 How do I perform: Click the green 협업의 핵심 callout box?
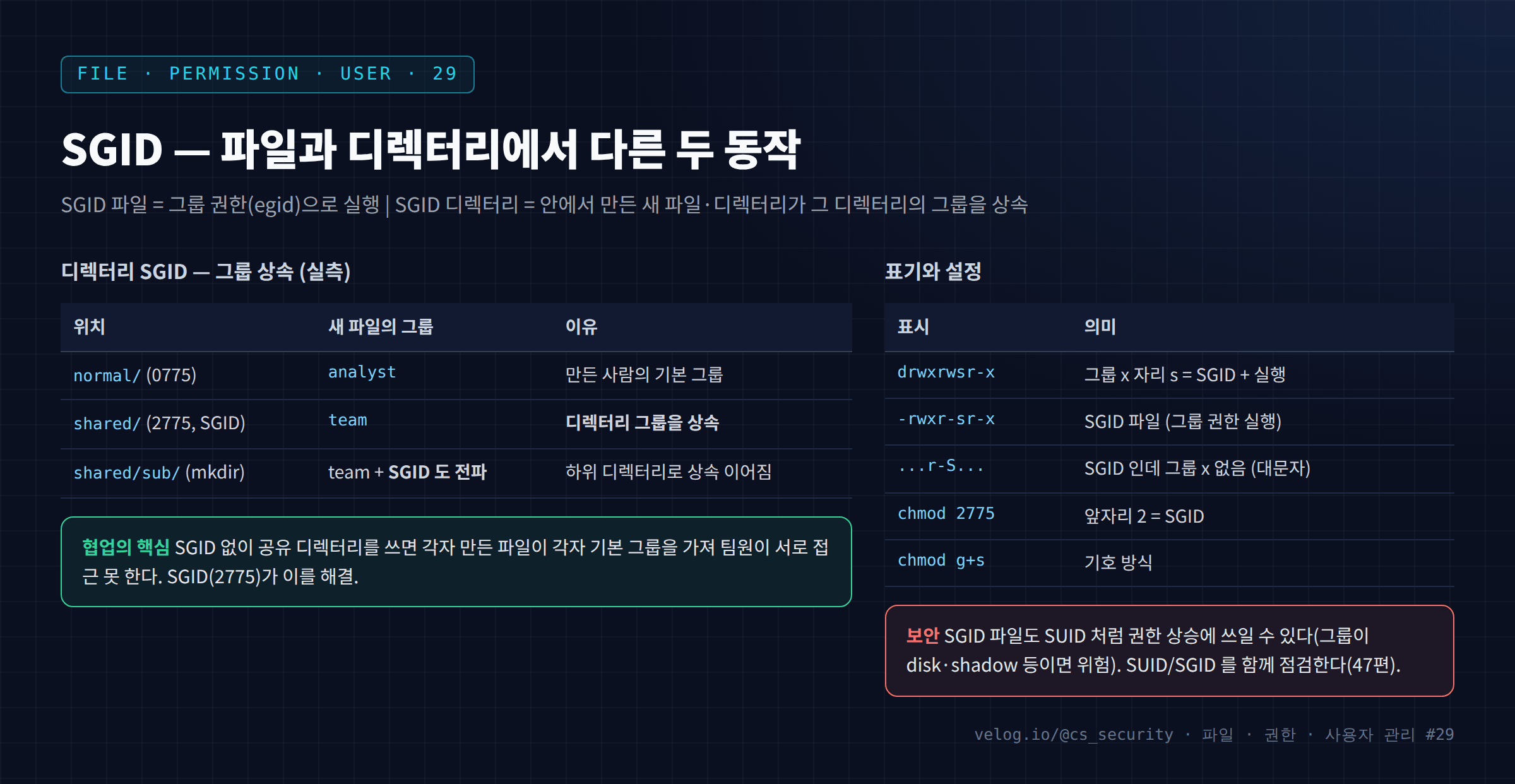tap(456, 562)
